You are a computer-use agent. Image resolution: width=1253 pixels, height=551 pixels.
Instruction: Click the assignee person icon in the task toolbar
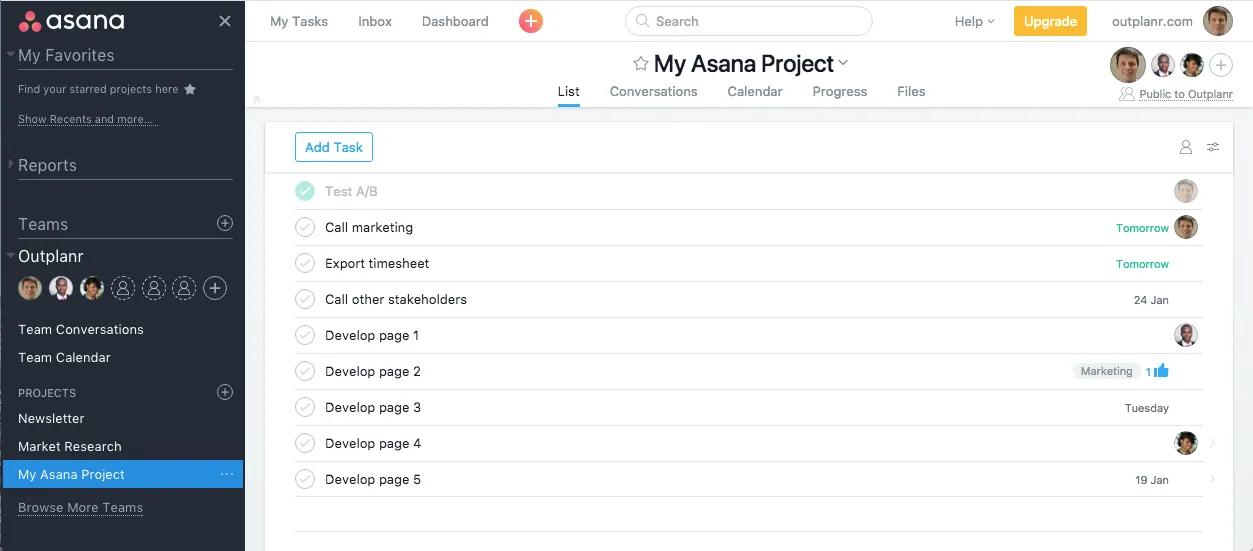[1186, 147]
